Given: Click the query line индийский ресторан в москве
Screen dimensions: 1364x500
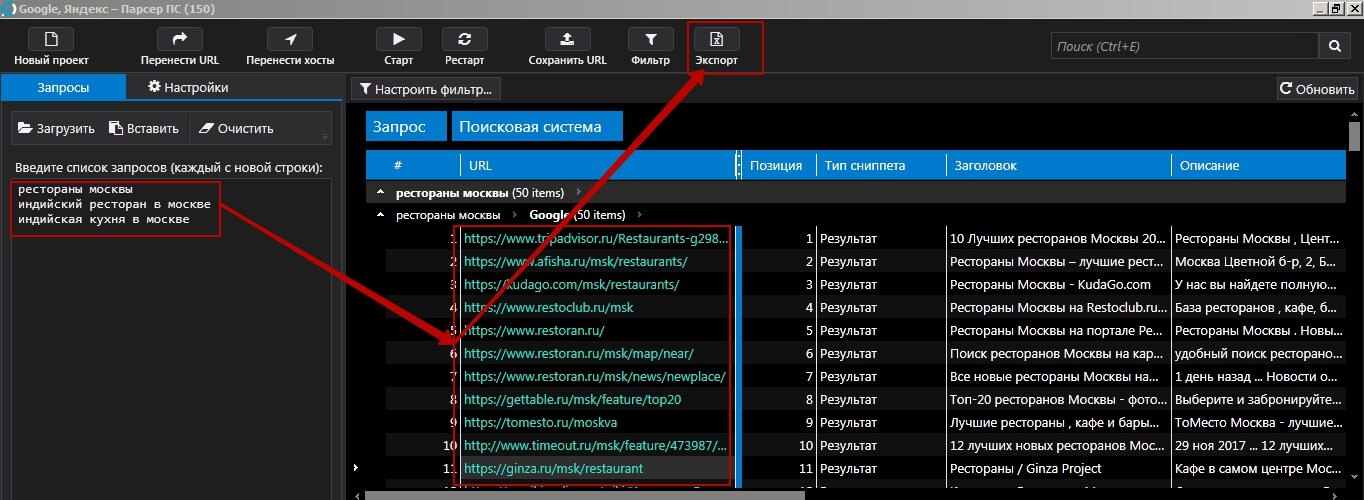Looking at the screenshot, I should click(x=114, y=204).
